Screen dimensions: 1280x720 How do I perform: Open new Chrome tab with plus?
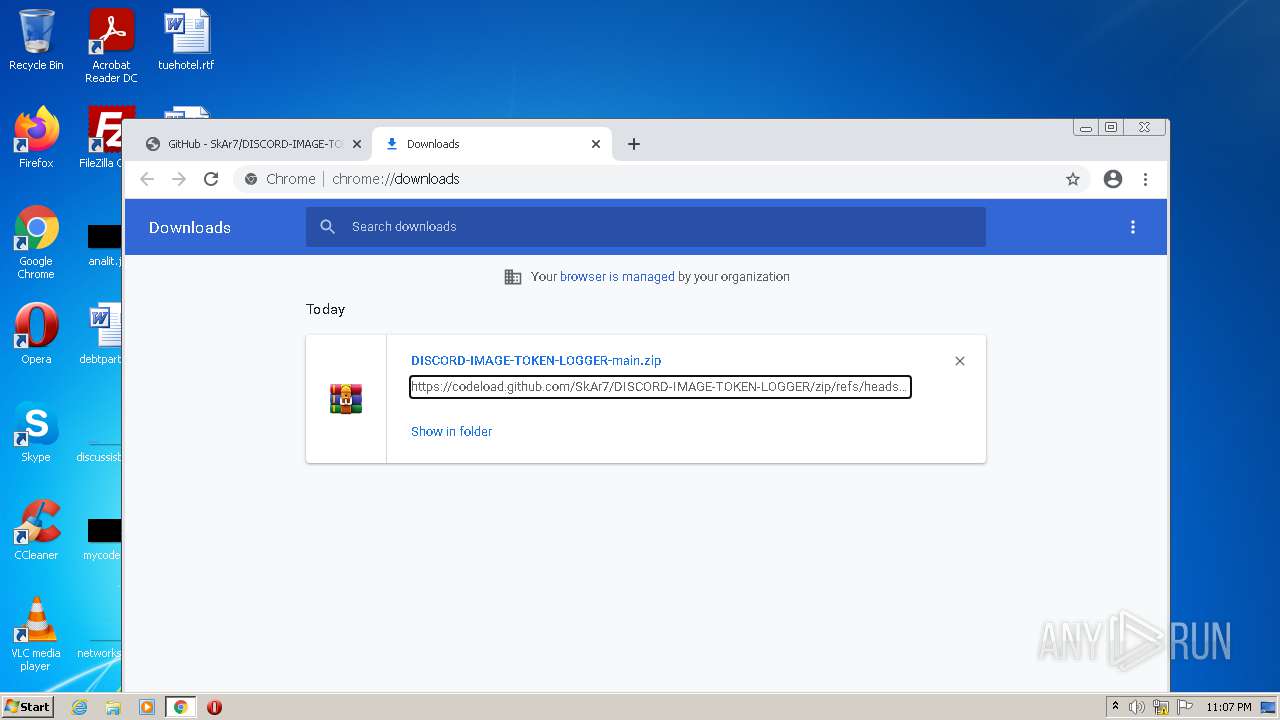tap(633, 144)
